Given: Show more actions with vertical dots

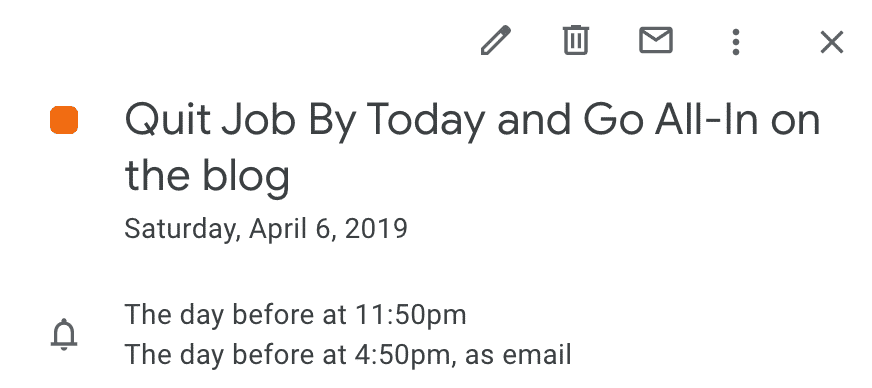Looking at the screenshot, I should pos(736,42).
